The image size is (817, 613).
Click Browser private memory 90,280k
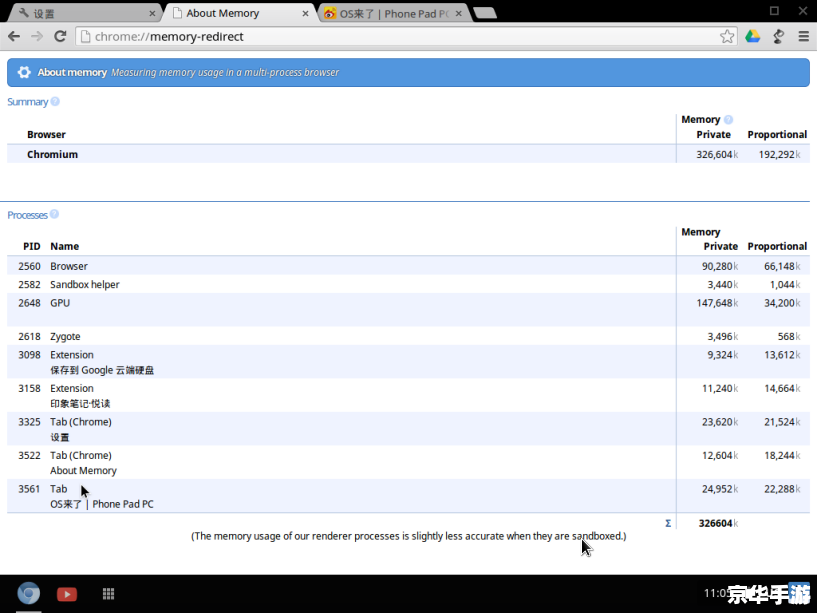click(x=720, y=266)
